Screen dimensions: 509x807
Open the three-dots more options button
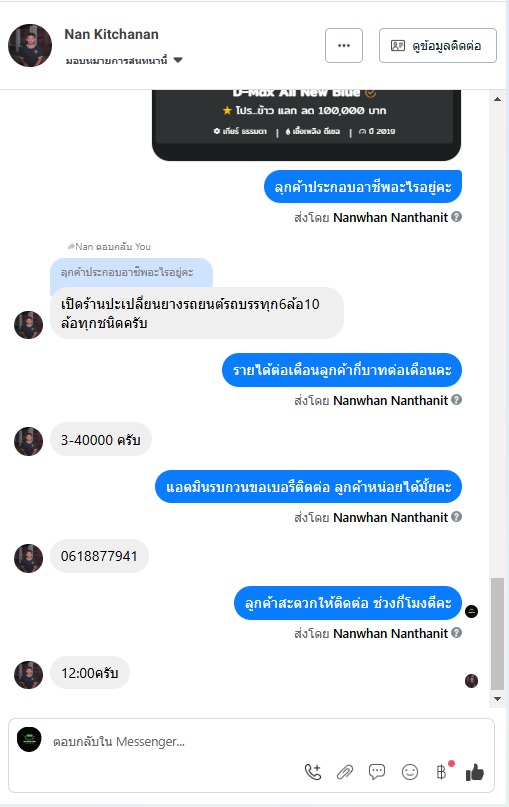(x=344, y=45)
